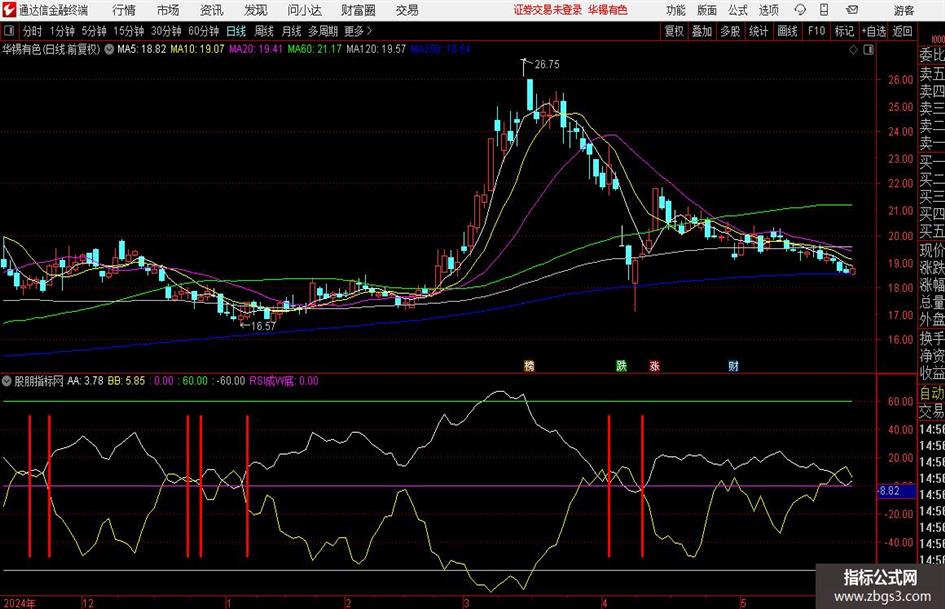
Task: Toggle 叠加 overlay mode
Action: (x=702, y=31)
